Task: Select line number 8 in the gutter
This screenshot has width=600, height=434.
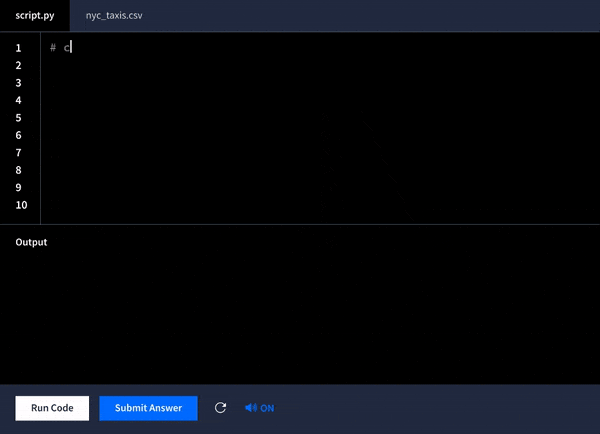Action: pyautogui.click(x=19, y=170)
